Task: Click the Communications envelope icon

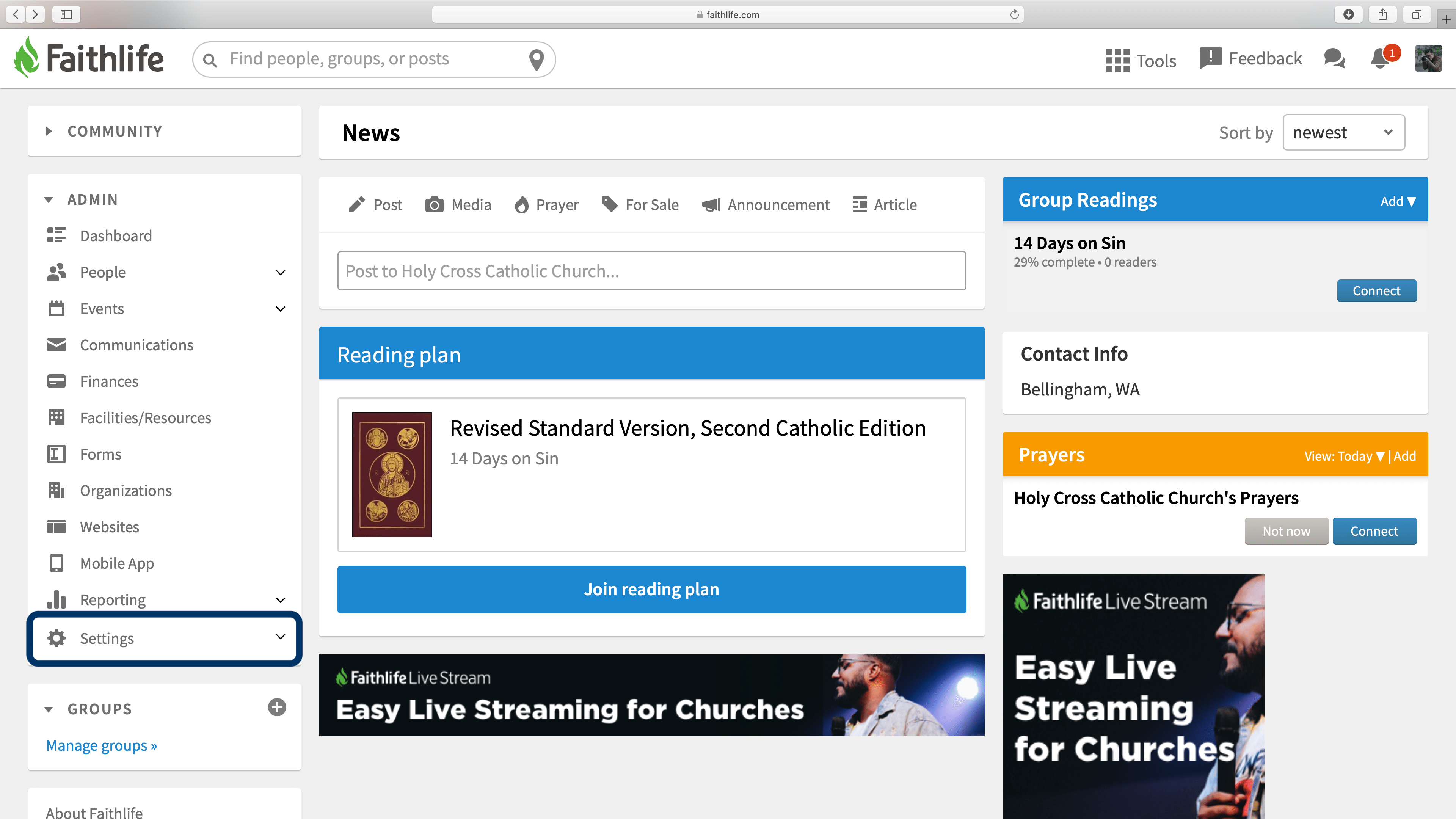Action: [56, 345]
